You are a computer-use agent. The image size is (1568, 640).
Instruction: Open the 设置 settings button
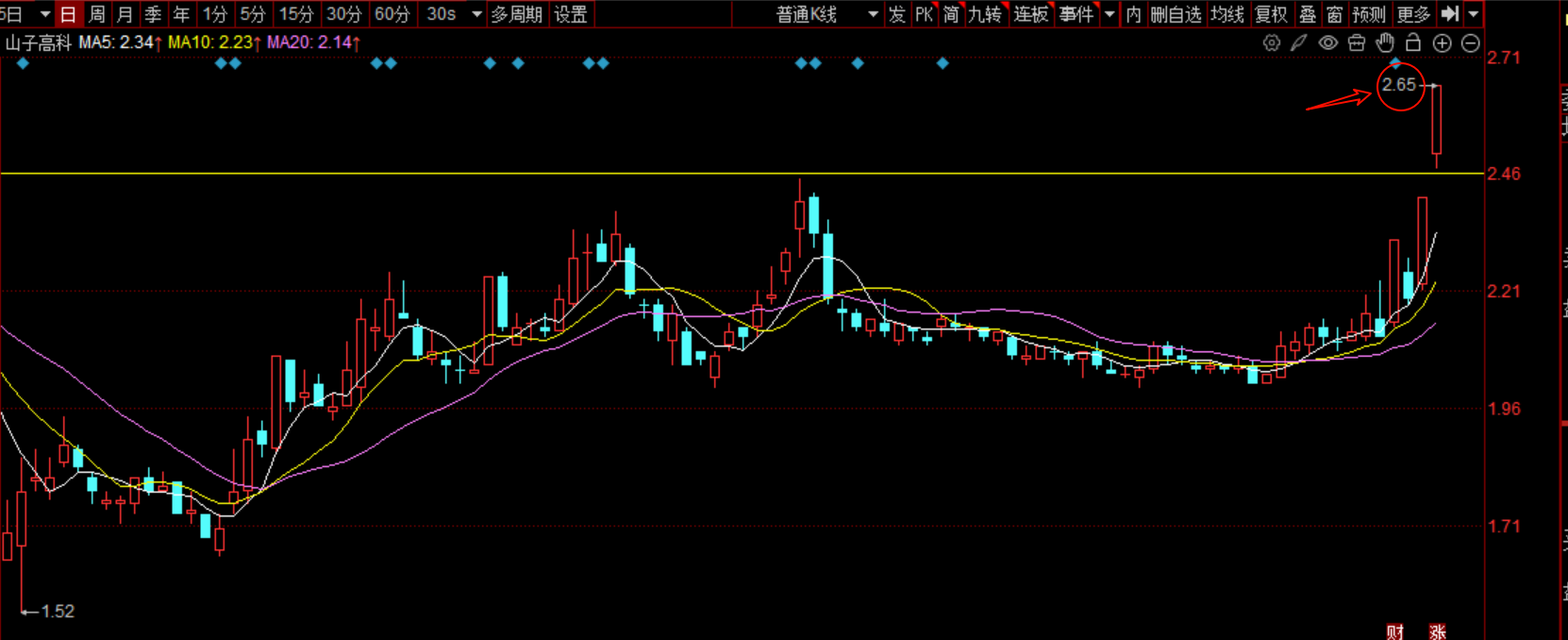[x=571, y=14]
